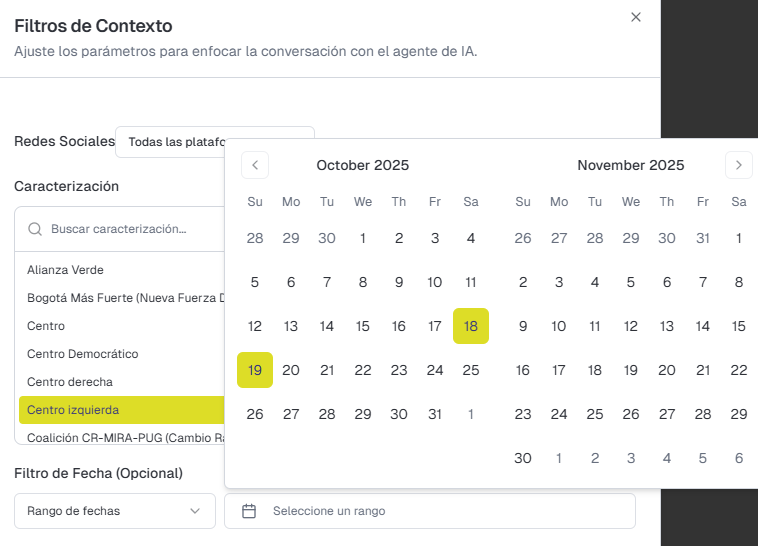Click the search magnifier icon
Viewport: 758px width, 546px height.
[35, 229]
